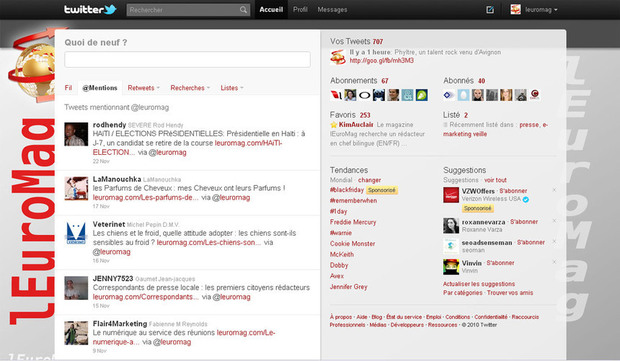The image size is (620, 361).
Task: Open rodhendy's profile picture
Action: 76,134
